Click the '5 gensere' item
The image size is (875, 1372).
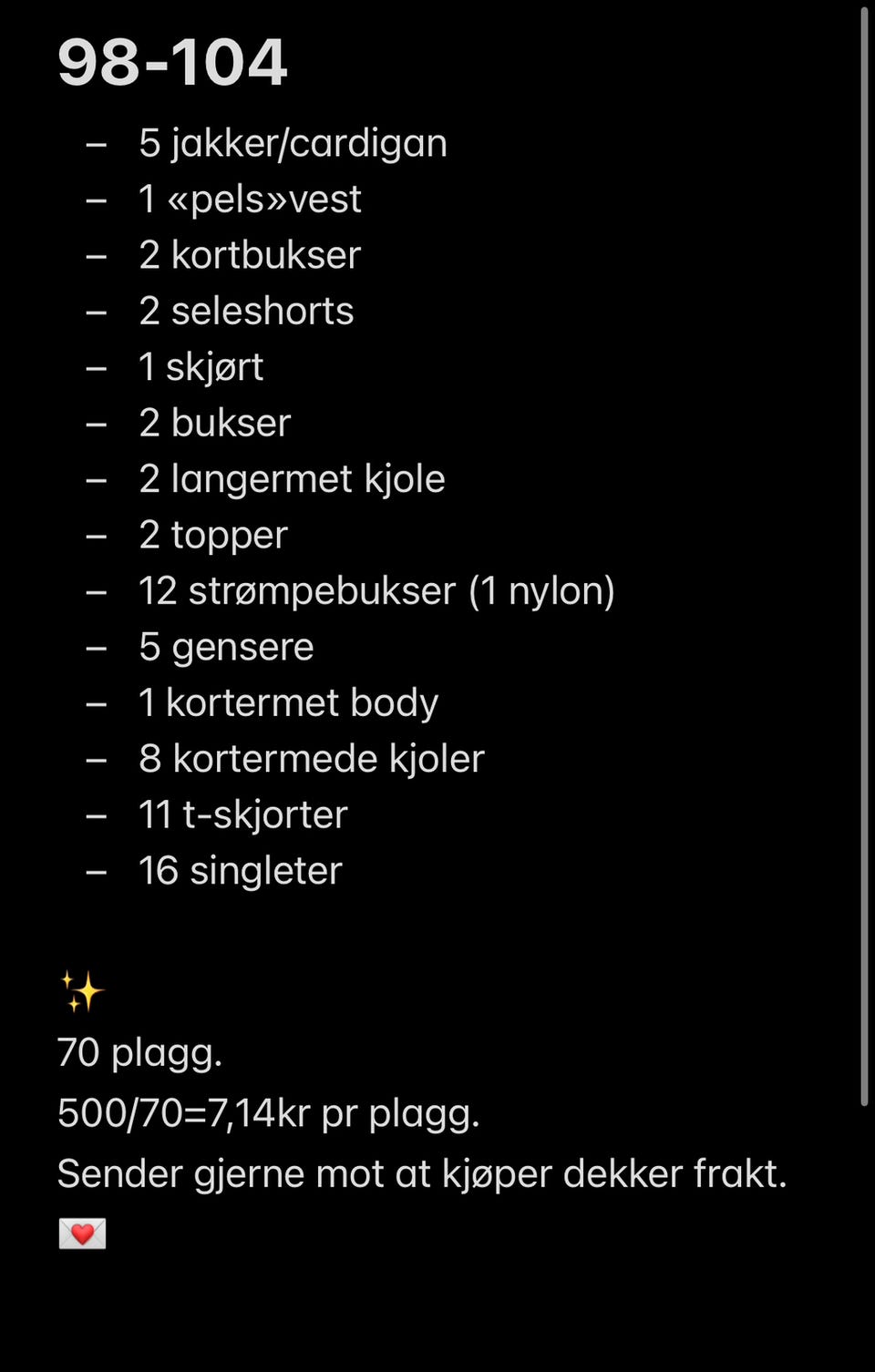coord(226,648)
